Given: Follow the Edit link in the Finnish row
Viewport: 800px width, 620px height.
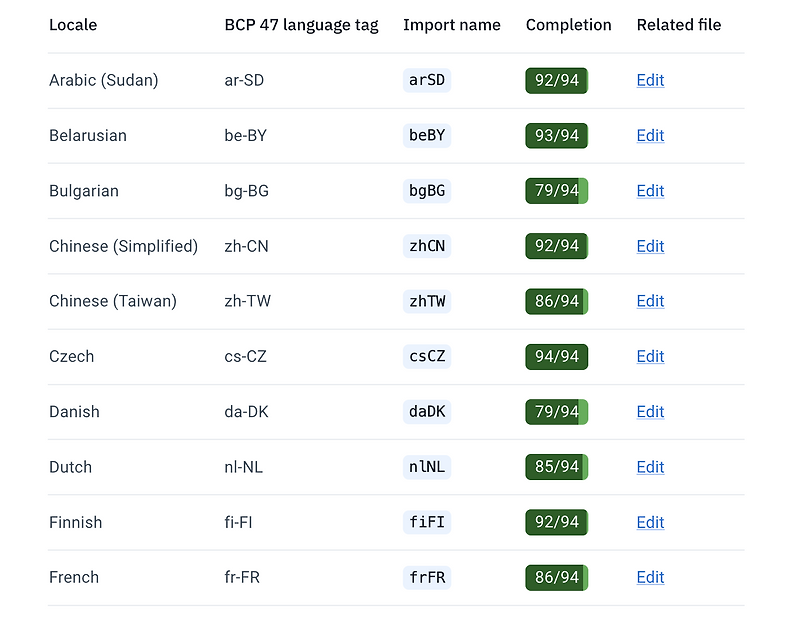Looking at the screenshot, I should [x=650, y=522].
